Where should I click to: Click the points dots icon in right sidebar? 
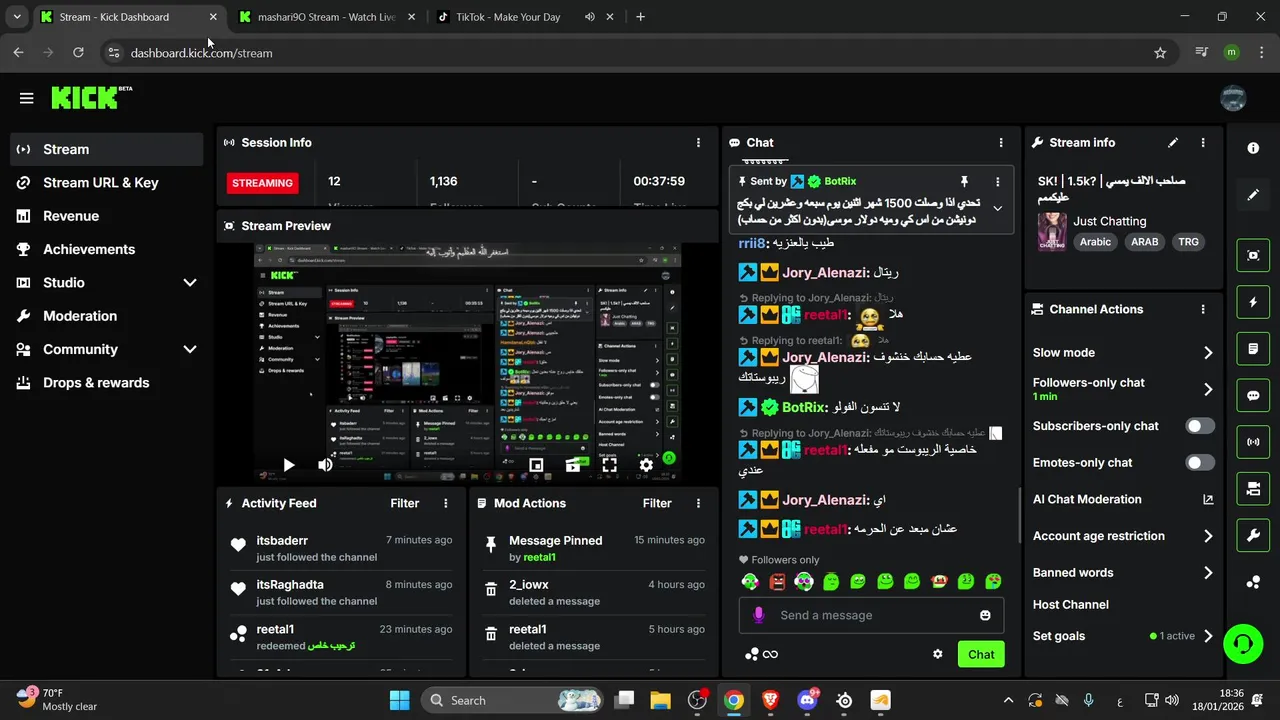(1253, 582)
